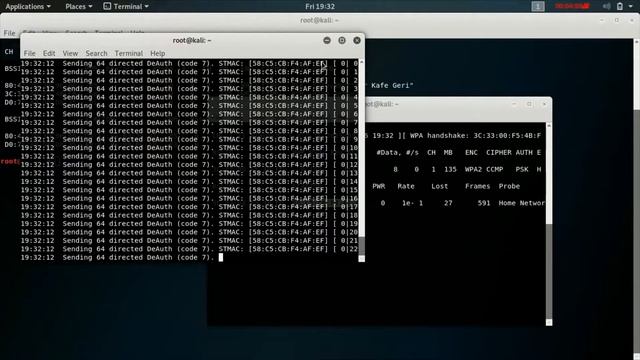Image resolution: width=640 pixels, height=360 pixels.
Task: Click the text "WPA handshake: 3C:33:00:F5:4B:F"
Action: click(476, 136)
